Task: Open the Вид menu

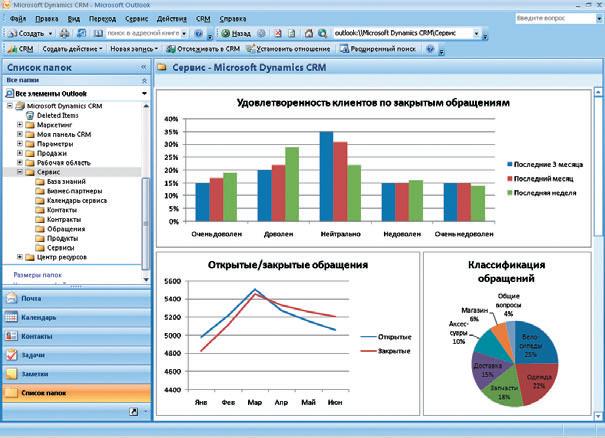Action: [x=74, y=19]
